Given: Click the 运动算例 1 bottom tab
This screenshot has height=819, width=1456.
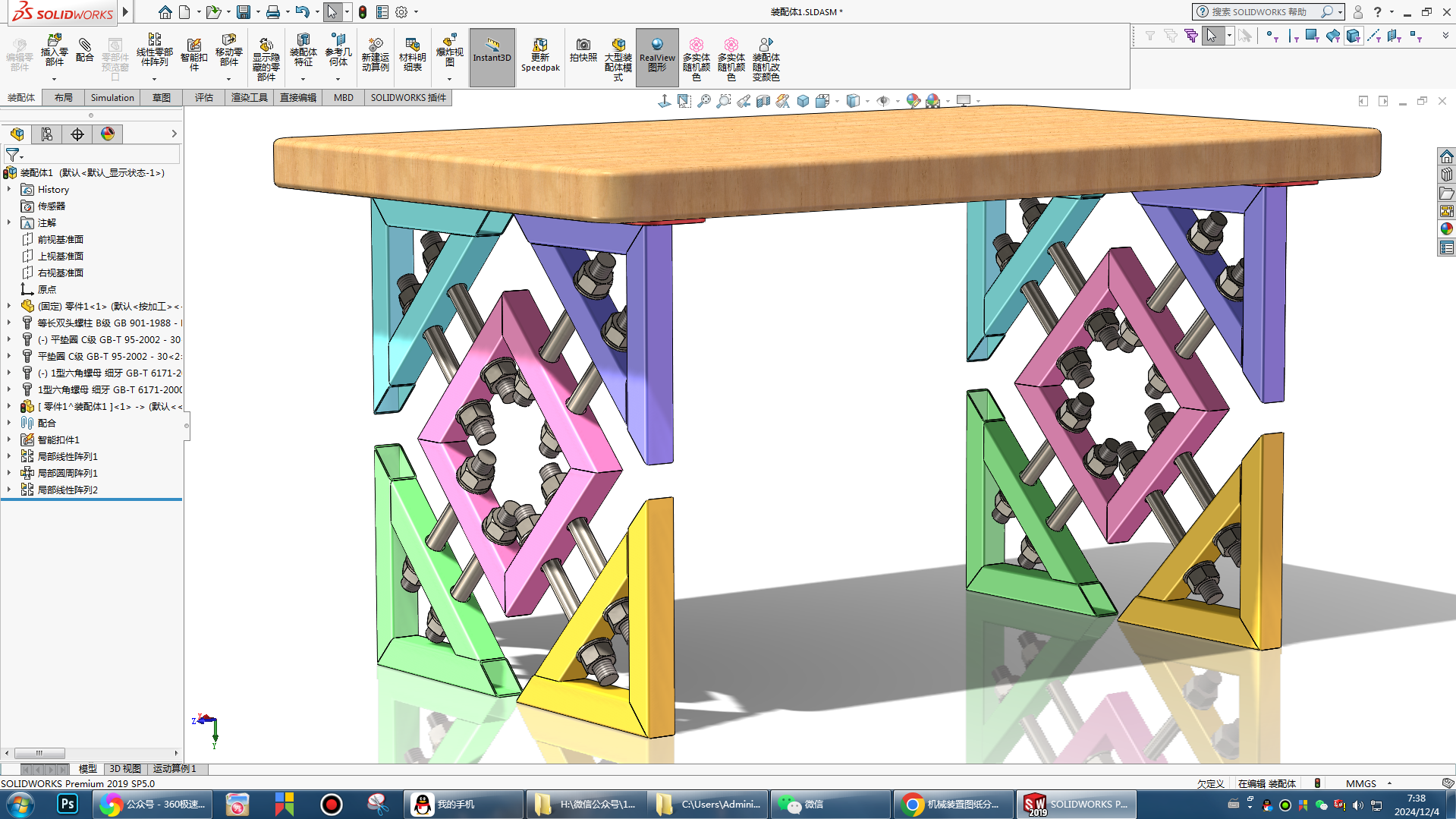Looking at the screenshot, I should click(175, 769).
